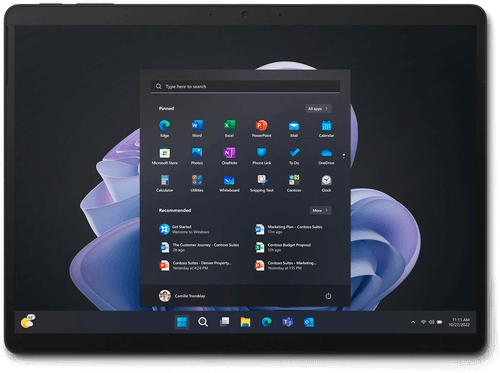The width and height of the screenshot is (500, 373).
Task: Open Outlook from the taskbar
Action: click(x=309, y=322)
